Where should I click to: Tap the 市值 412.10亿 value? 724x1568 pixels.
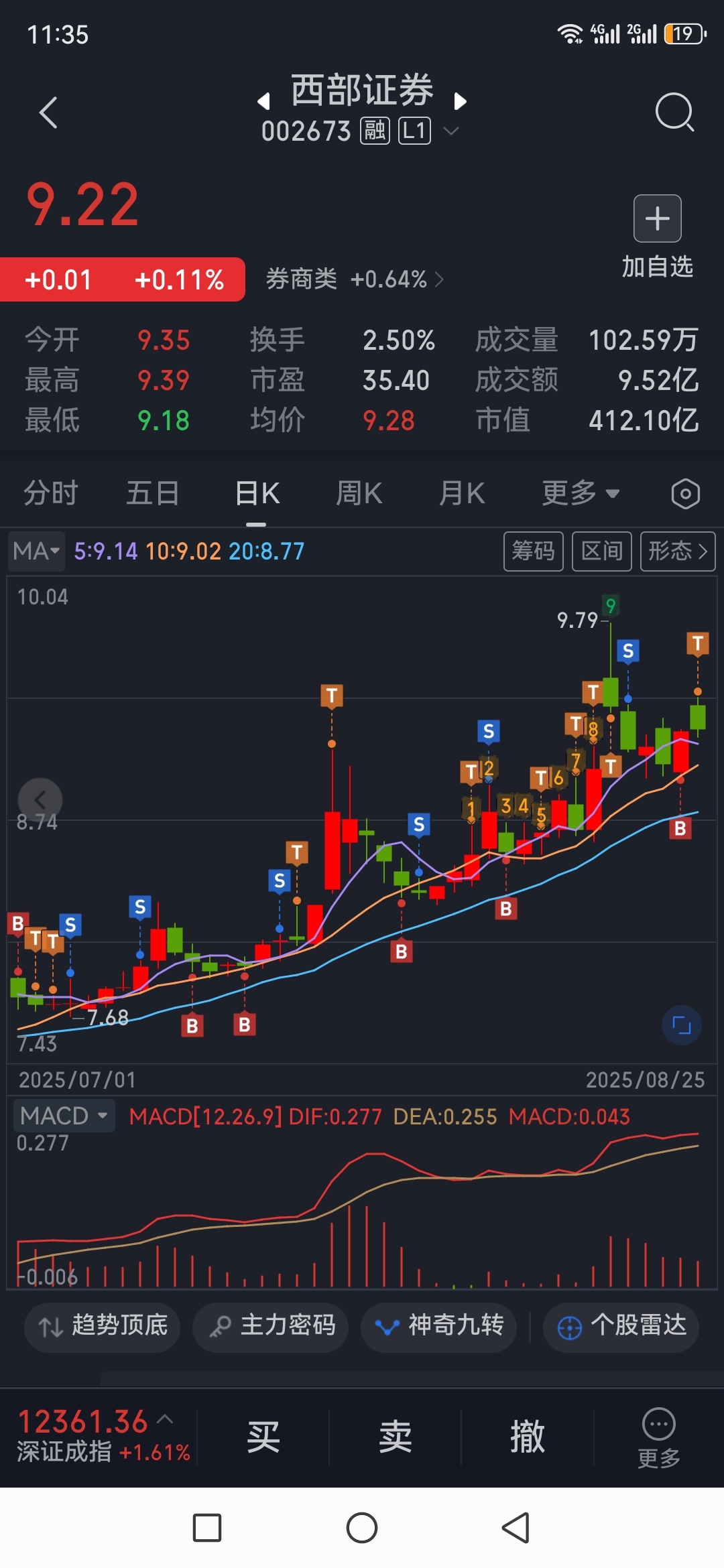pos(644,421)
